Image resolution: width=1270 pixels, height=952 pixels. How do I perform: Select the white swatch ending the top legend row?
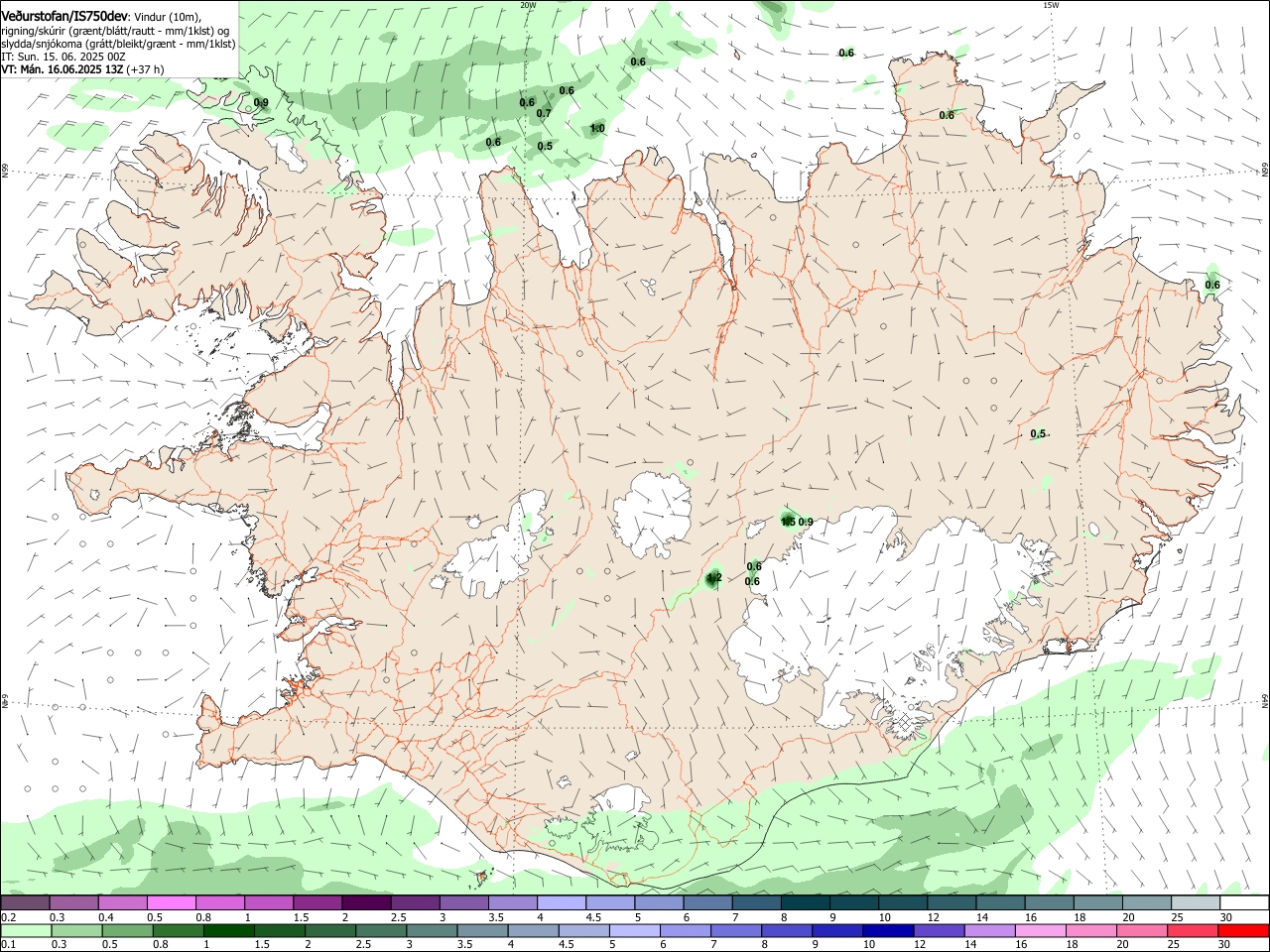click(1243, 903)
